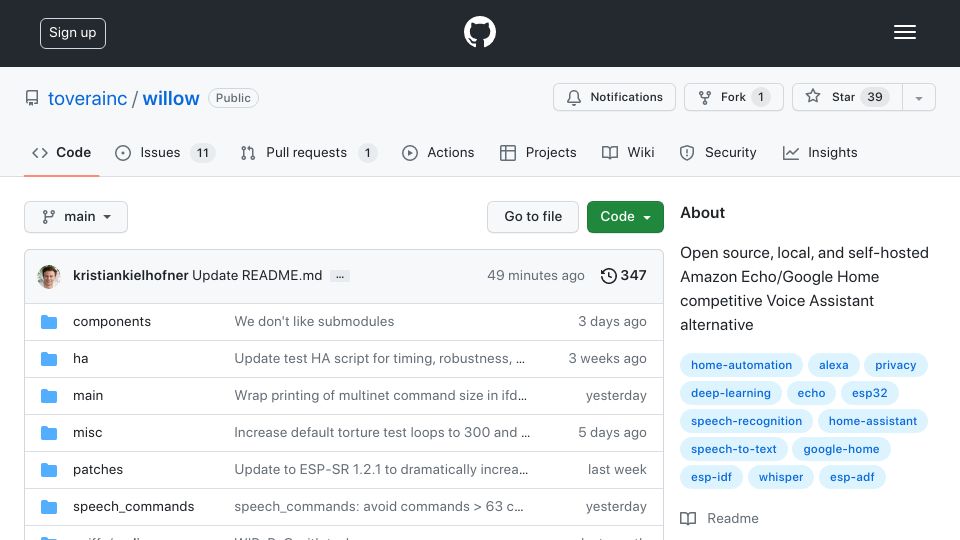
Task: Open the components folder name
Action: pyautogui.click(x=111, y=321)
